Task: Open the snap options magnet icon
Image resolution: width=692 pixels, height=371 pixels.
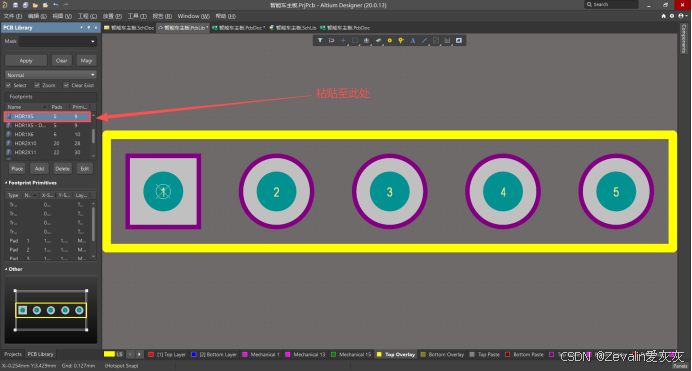Action: [x=331, y=41]
